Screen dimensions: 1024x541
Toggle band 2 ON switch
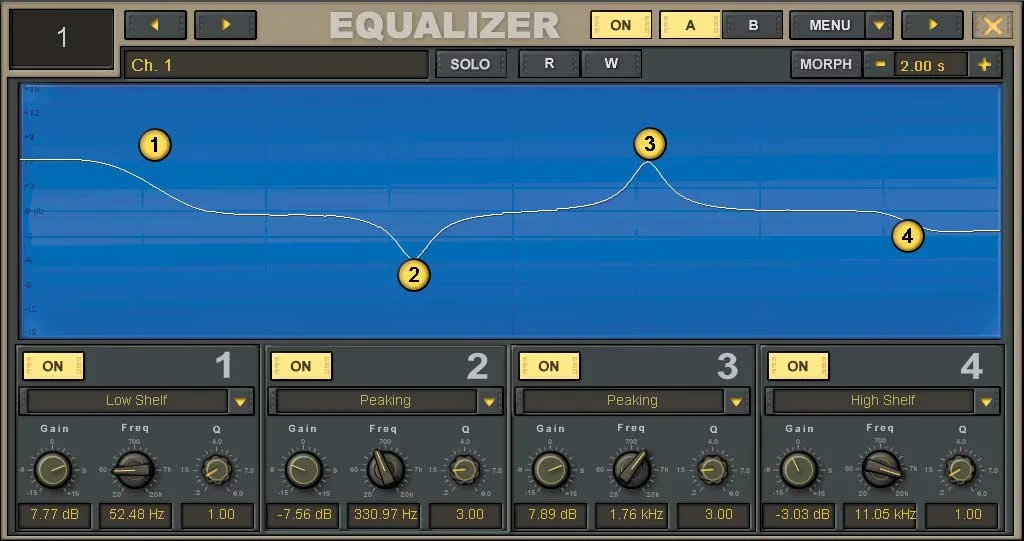pyautogui.click(x=301, y=366)
